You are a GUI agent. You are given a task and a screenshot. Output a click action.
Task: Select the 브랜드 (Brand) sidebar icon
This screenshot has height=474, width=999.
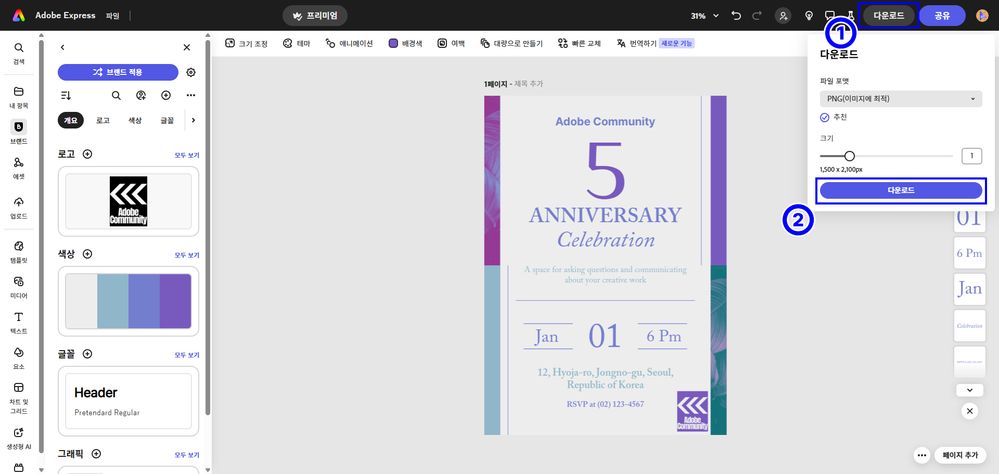(18, 133)
